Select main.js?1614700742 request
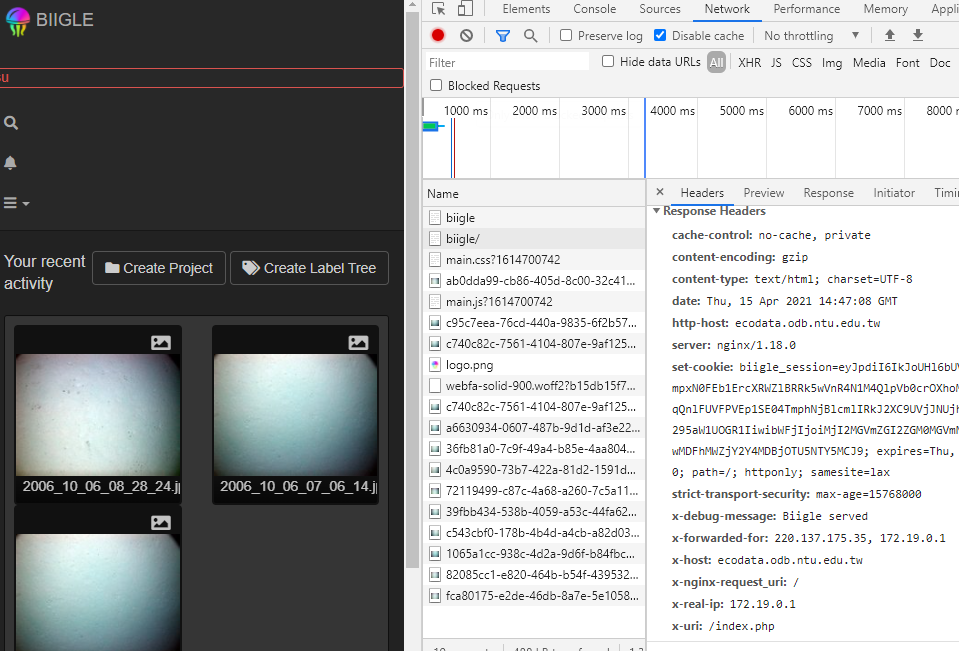Viewport: 959px width, 651px height. pos(534,302)
